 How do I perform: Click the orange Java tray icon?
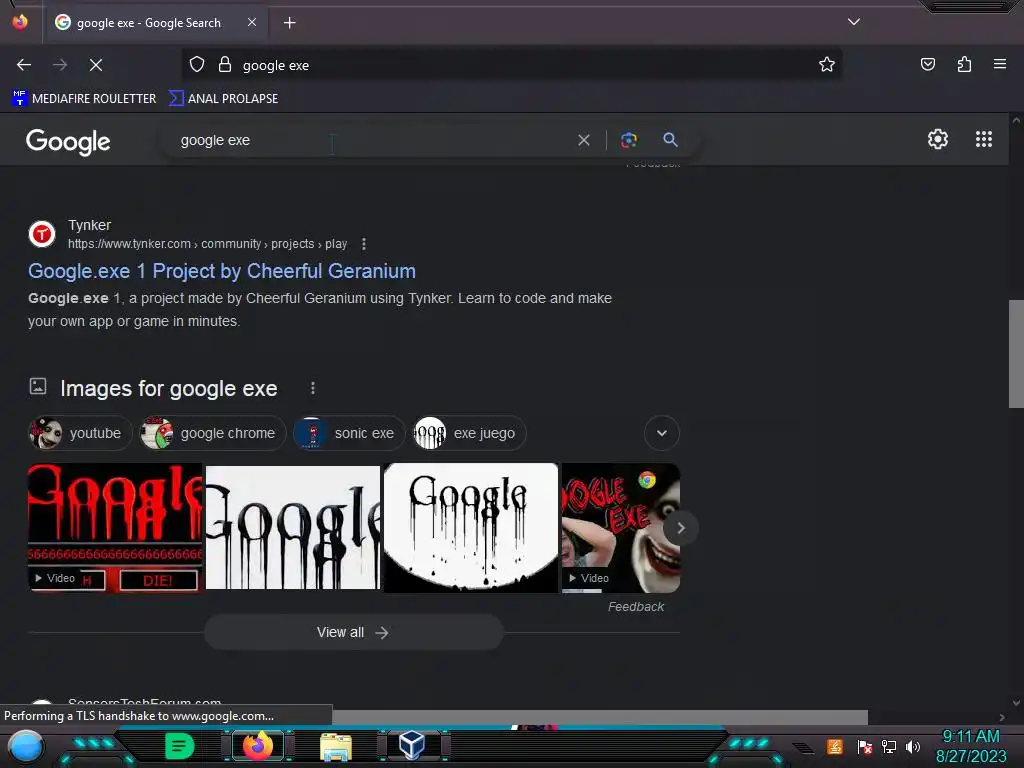coord(835,746)
